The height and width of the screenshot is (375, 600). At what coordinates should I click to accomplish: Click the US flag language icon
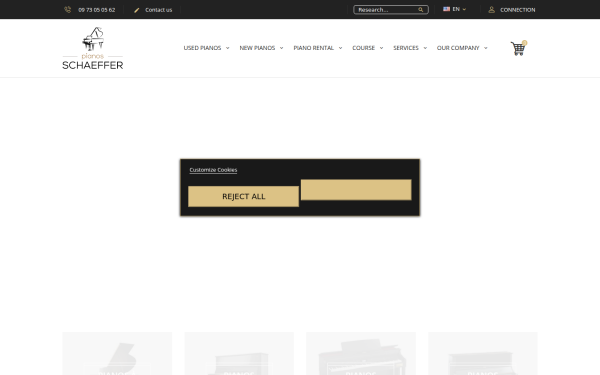[446, 9]
